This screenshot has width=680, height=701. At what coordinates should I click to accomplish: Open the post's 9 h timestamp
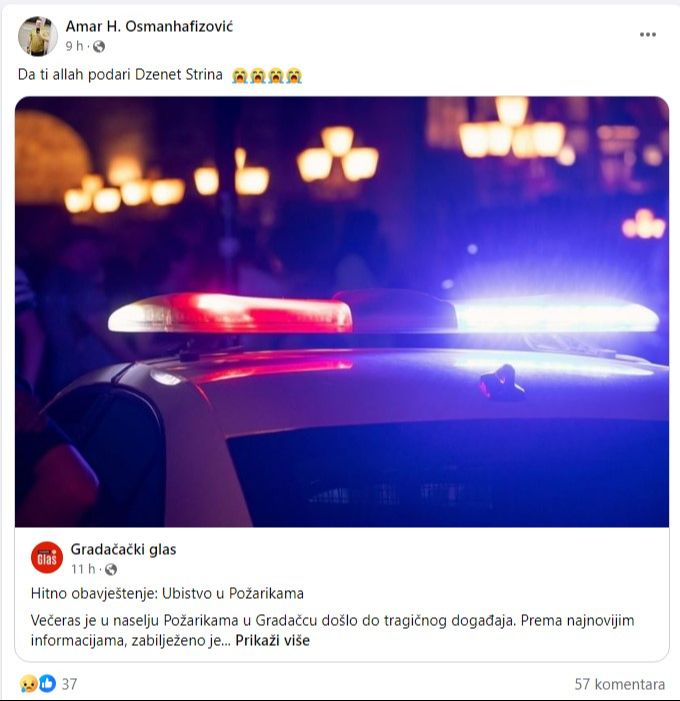(74, 46)
